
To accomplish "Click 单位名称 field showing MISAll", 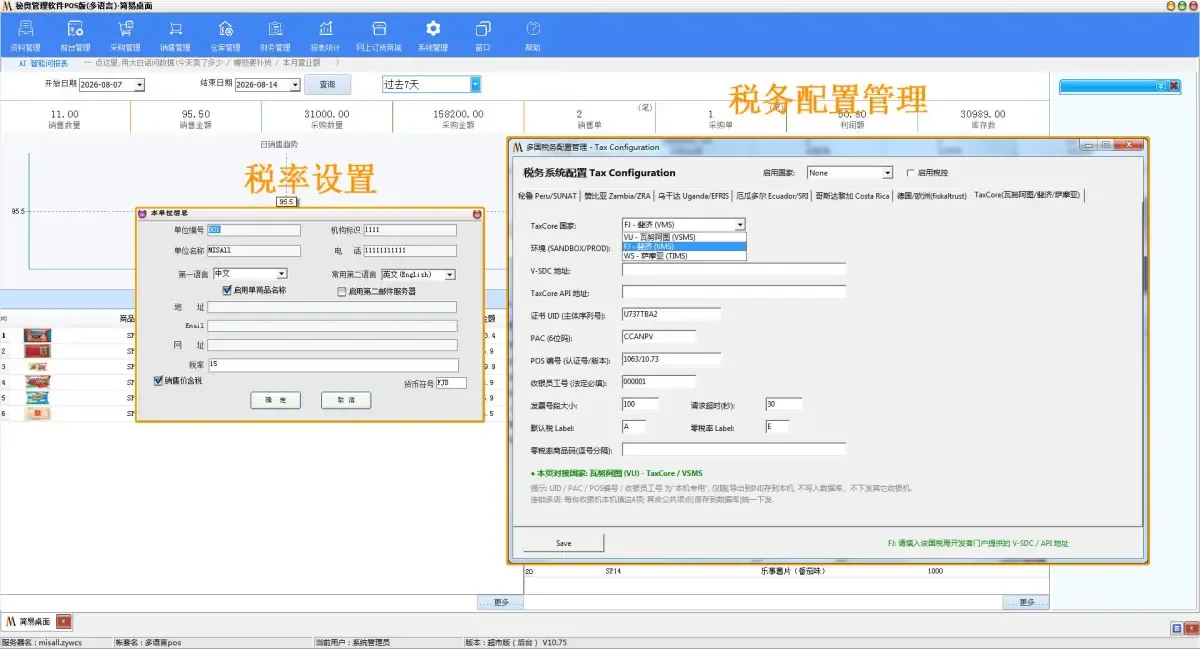I will point(253,251).
